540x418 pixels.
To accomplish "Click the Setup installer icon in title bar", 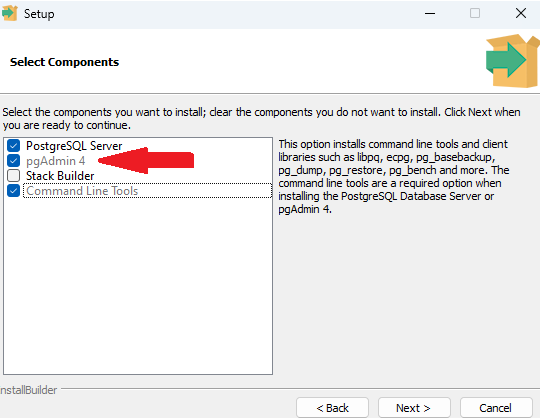I will (9, 13).
